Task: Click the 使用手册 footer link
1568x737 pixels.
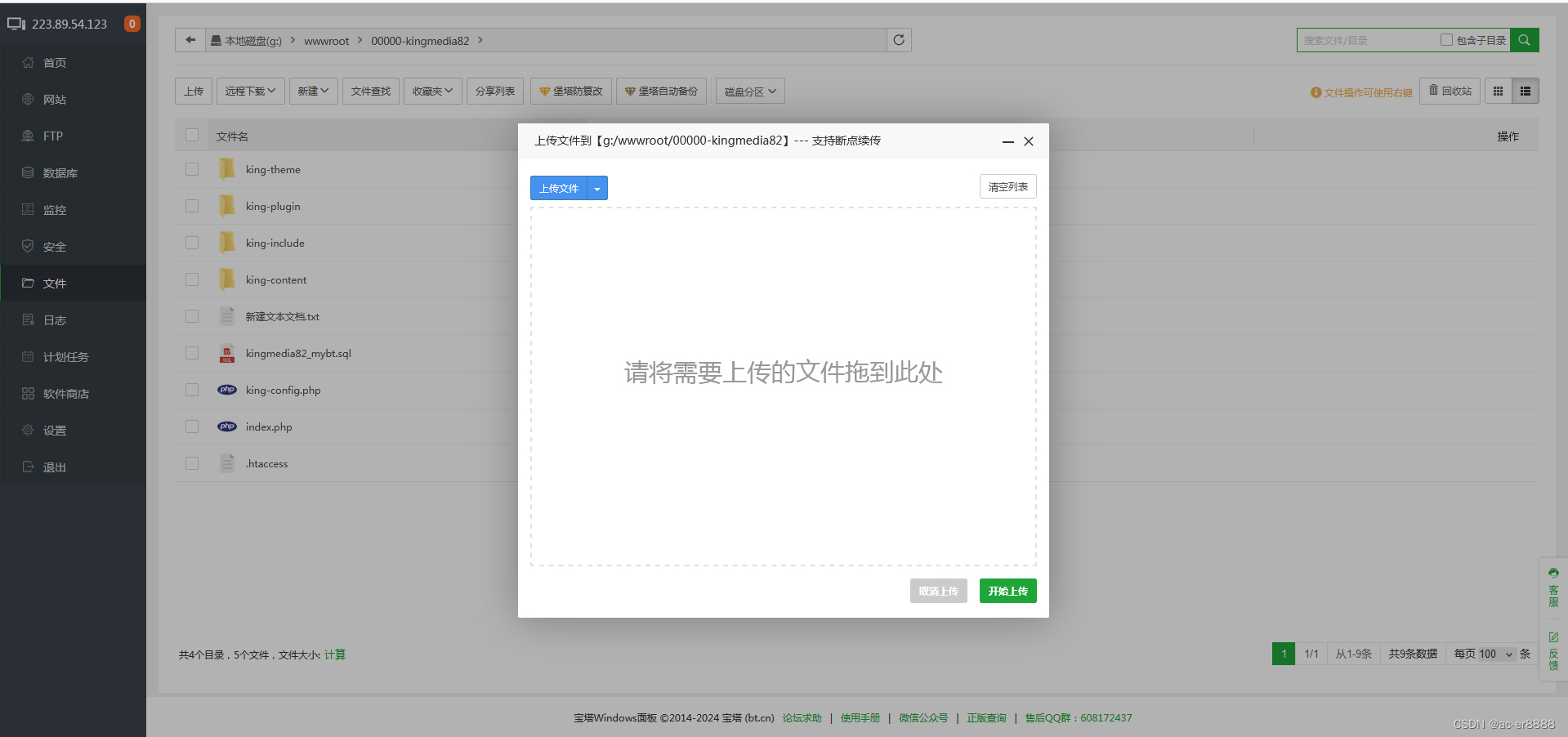Action: 860,718
